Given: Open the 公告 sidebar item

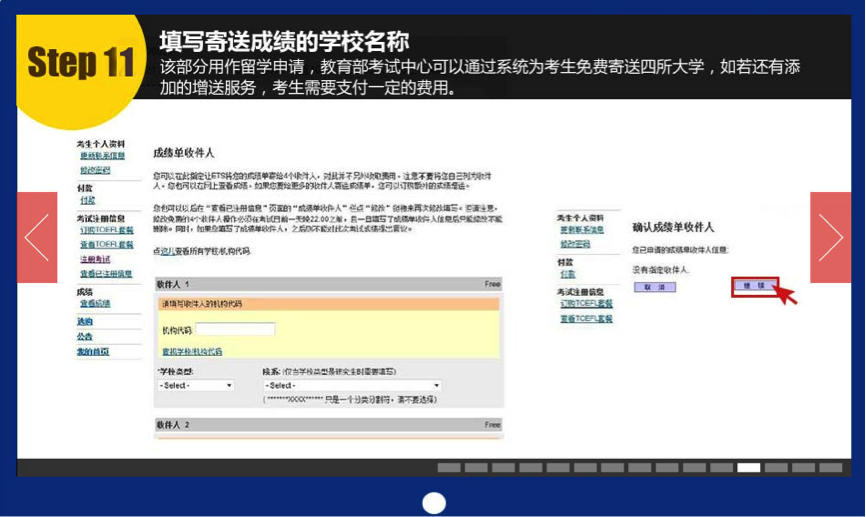Looking at the screenshot, I should 85,337.
